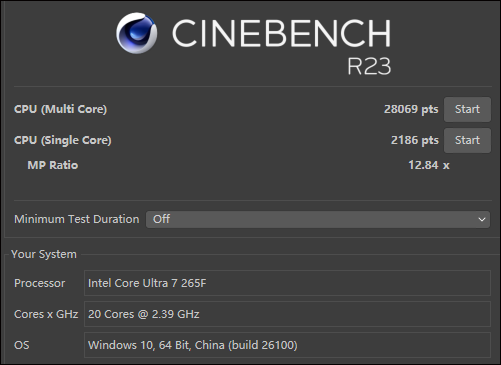Click the 2186 pts single core score
The image size is (501, 365).
point(414,140)
